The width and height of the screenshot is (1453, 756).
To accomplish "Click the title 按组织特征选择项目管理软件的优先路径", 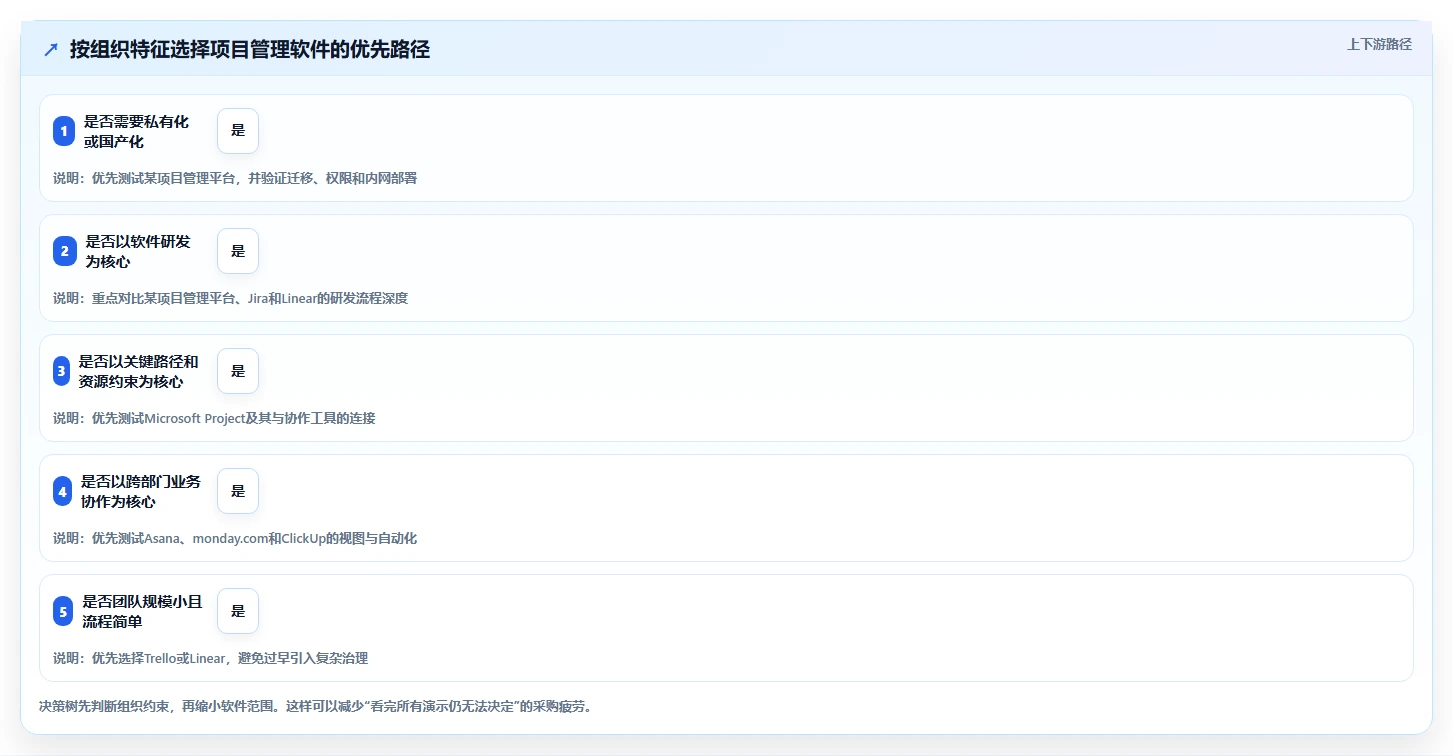I will click(x=250, y=50).
